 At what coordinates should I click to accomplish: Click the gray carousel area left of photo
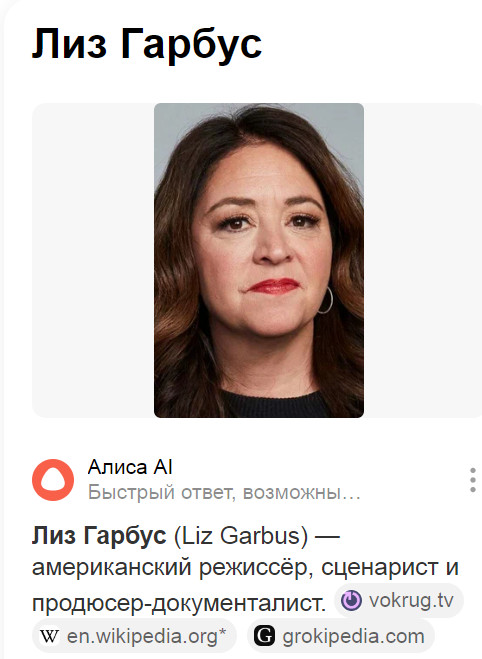click(x=93, y=260)
